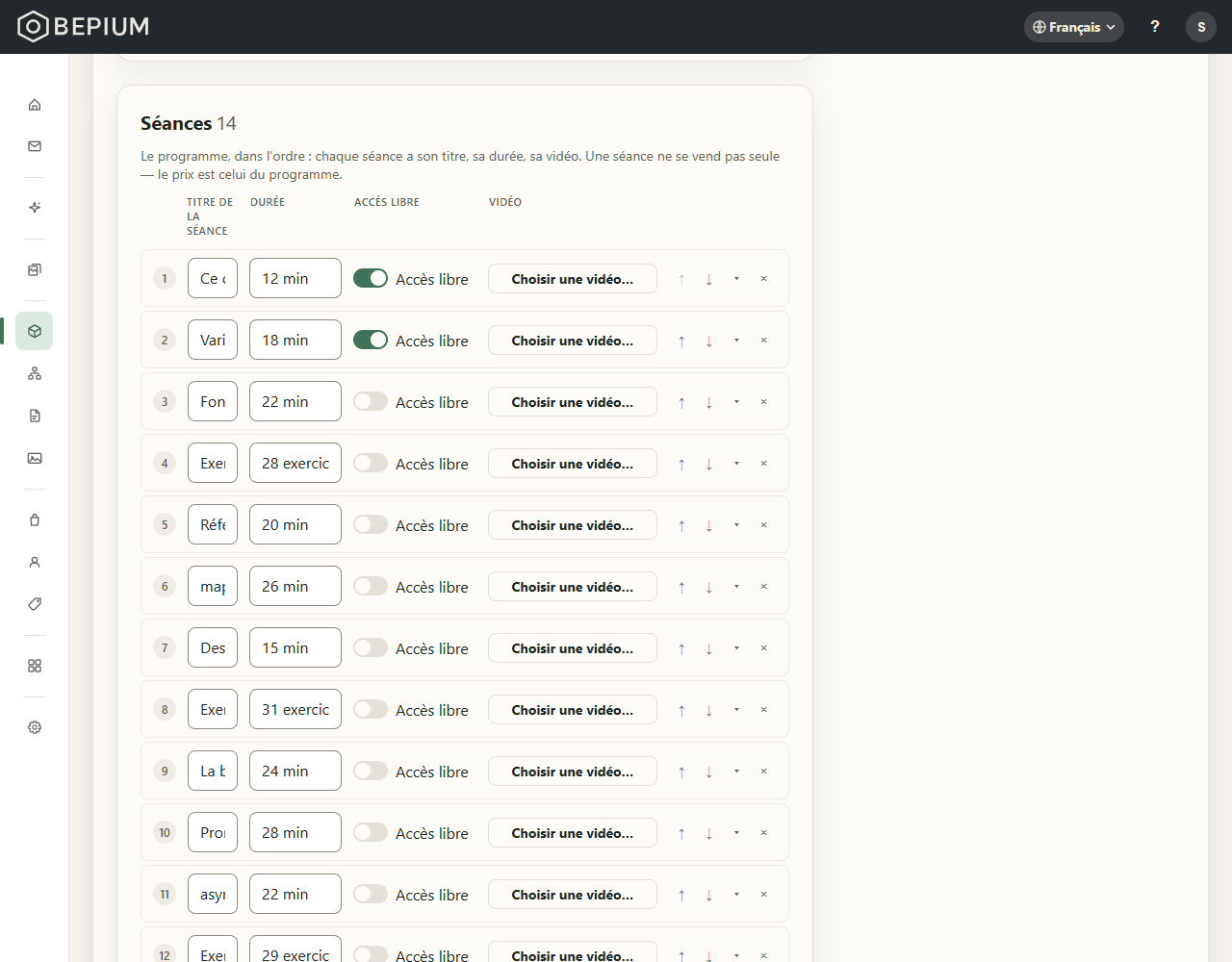Choose a video for session 1

[x=573, y=279]
